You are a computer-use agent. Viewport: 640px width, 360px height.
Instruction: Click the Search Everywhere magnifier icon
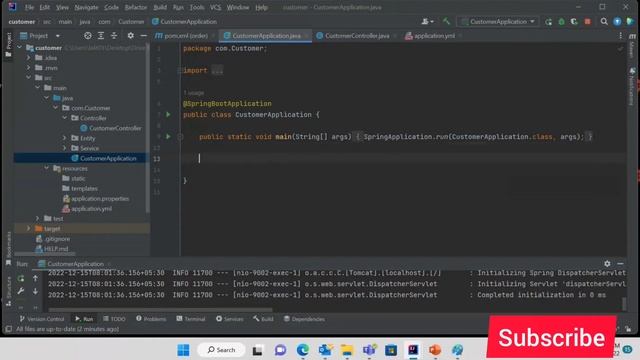coord(604,22)
